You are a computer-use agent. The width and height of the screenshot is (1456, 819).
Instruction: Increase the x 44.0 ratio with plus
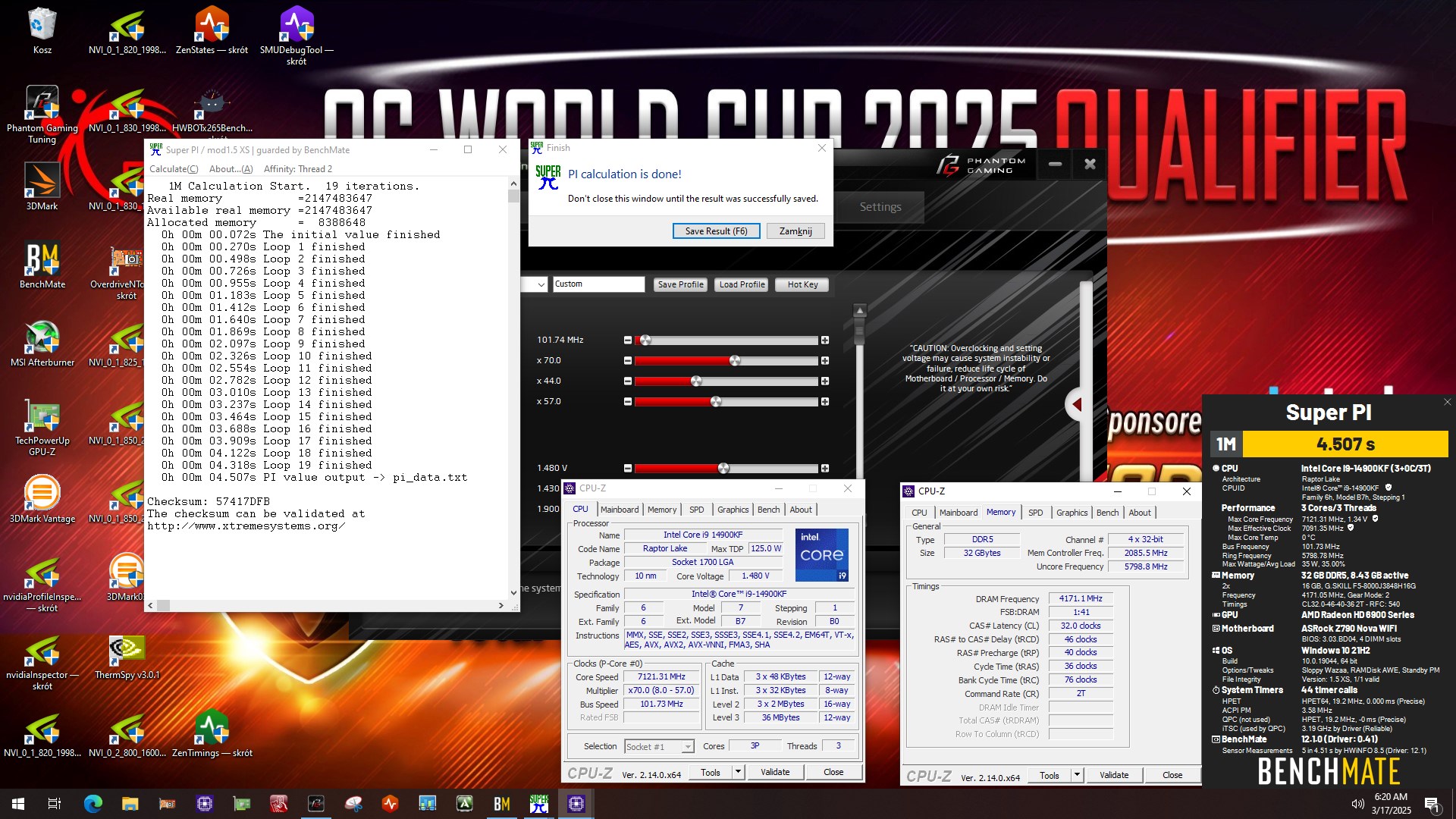click(825, 381)
